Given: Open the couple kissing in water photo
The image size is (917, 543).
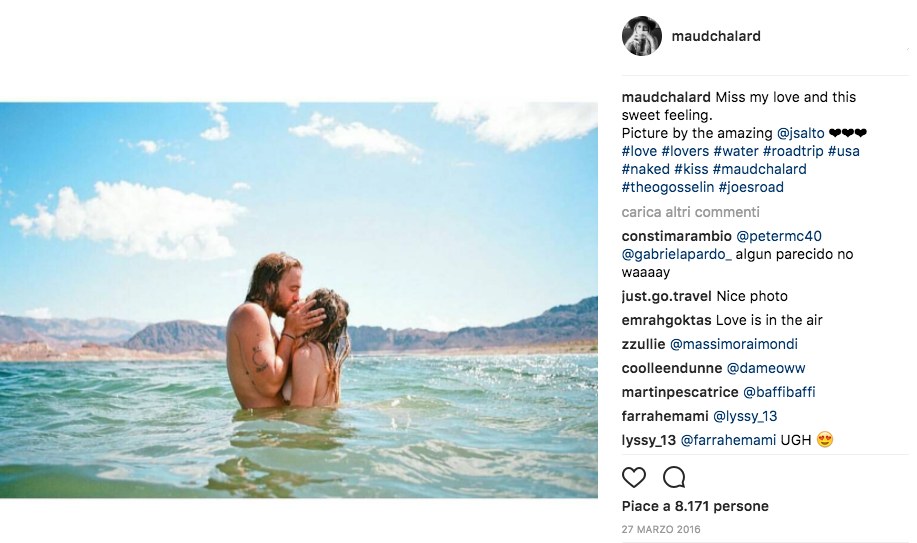Looking at the screenshot, I should click(299, 299).
